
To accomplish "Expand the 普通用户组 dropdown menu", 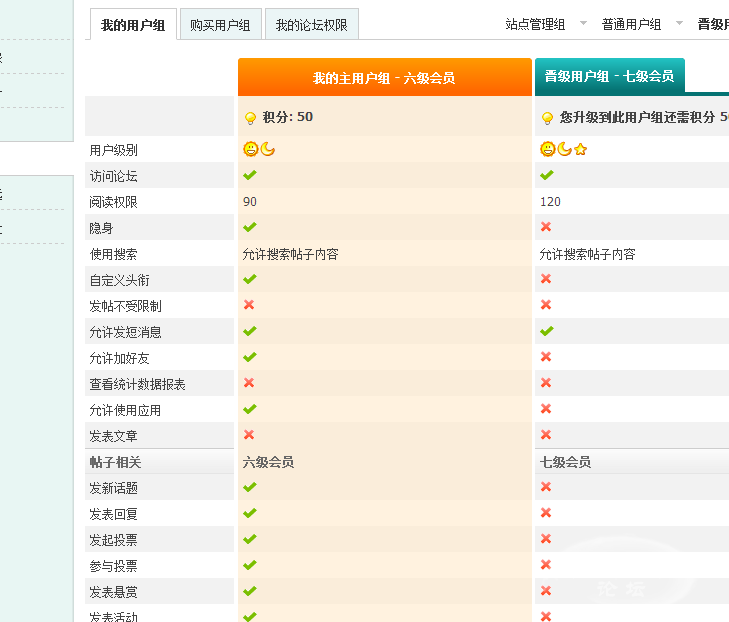I will coord(631,24).
